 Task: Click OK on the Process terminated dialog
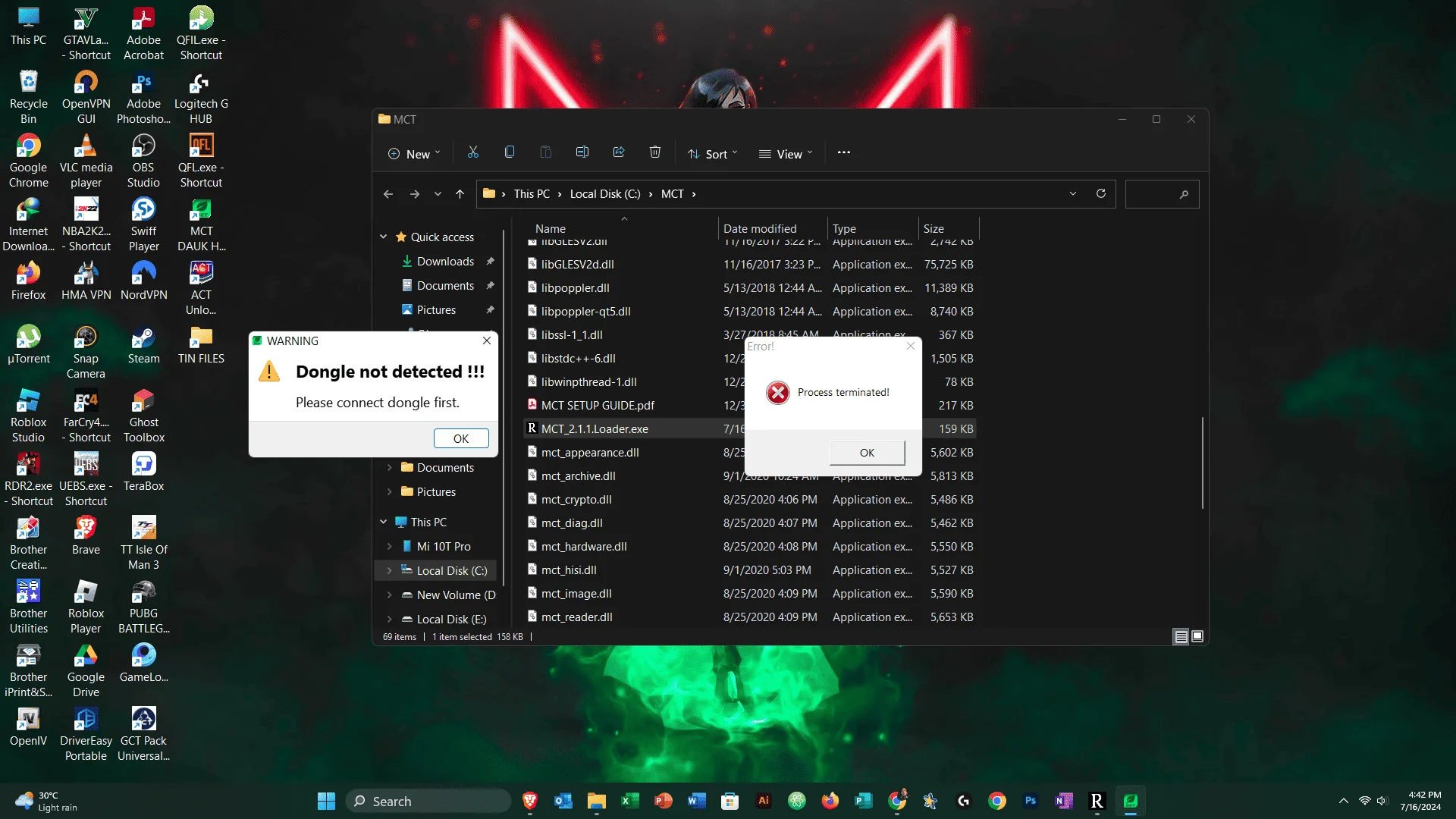coord(867,453)
